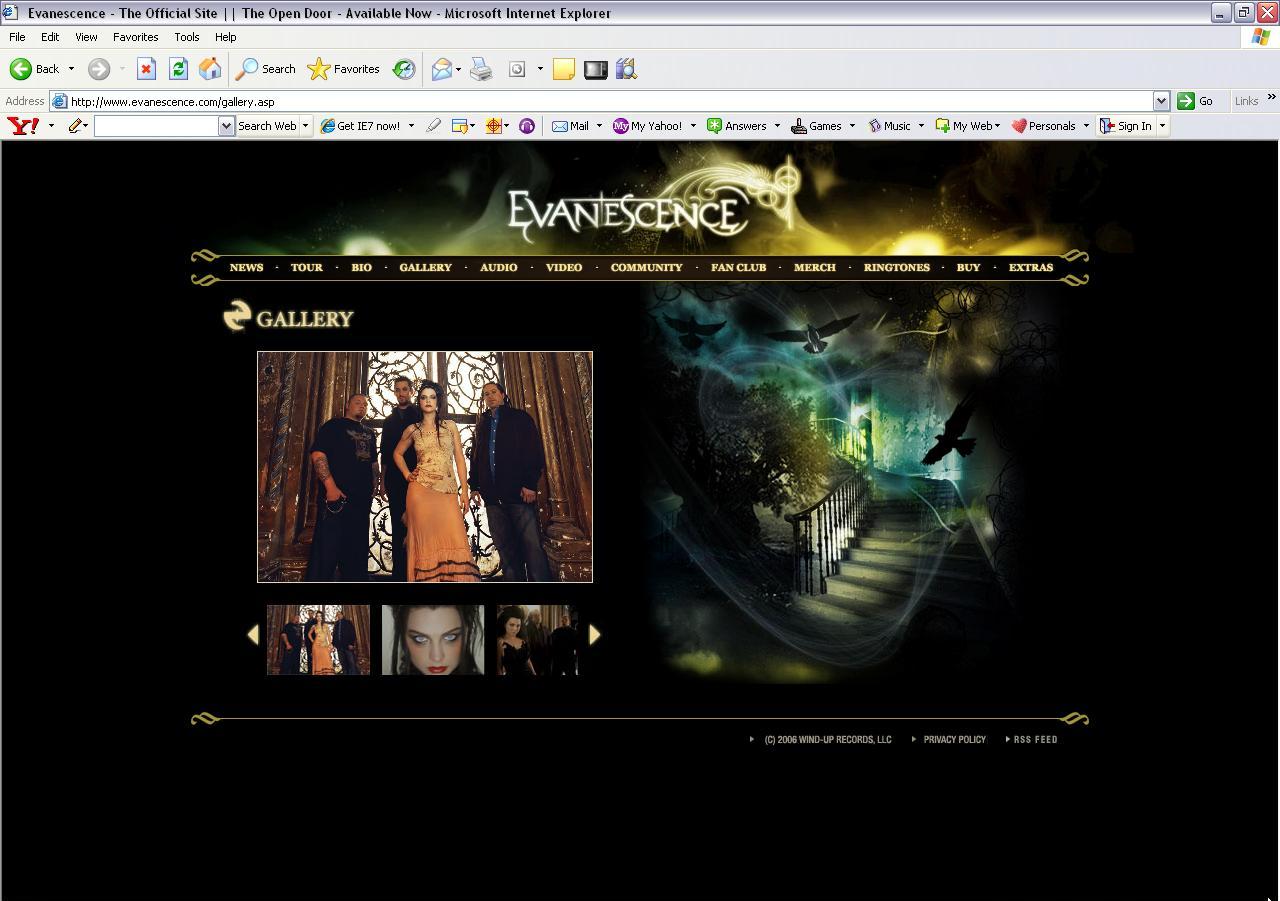Click the purple headphones icon
Image resolution: width=1280 pixels, height=901 pixels.
(x=527, y=126)
